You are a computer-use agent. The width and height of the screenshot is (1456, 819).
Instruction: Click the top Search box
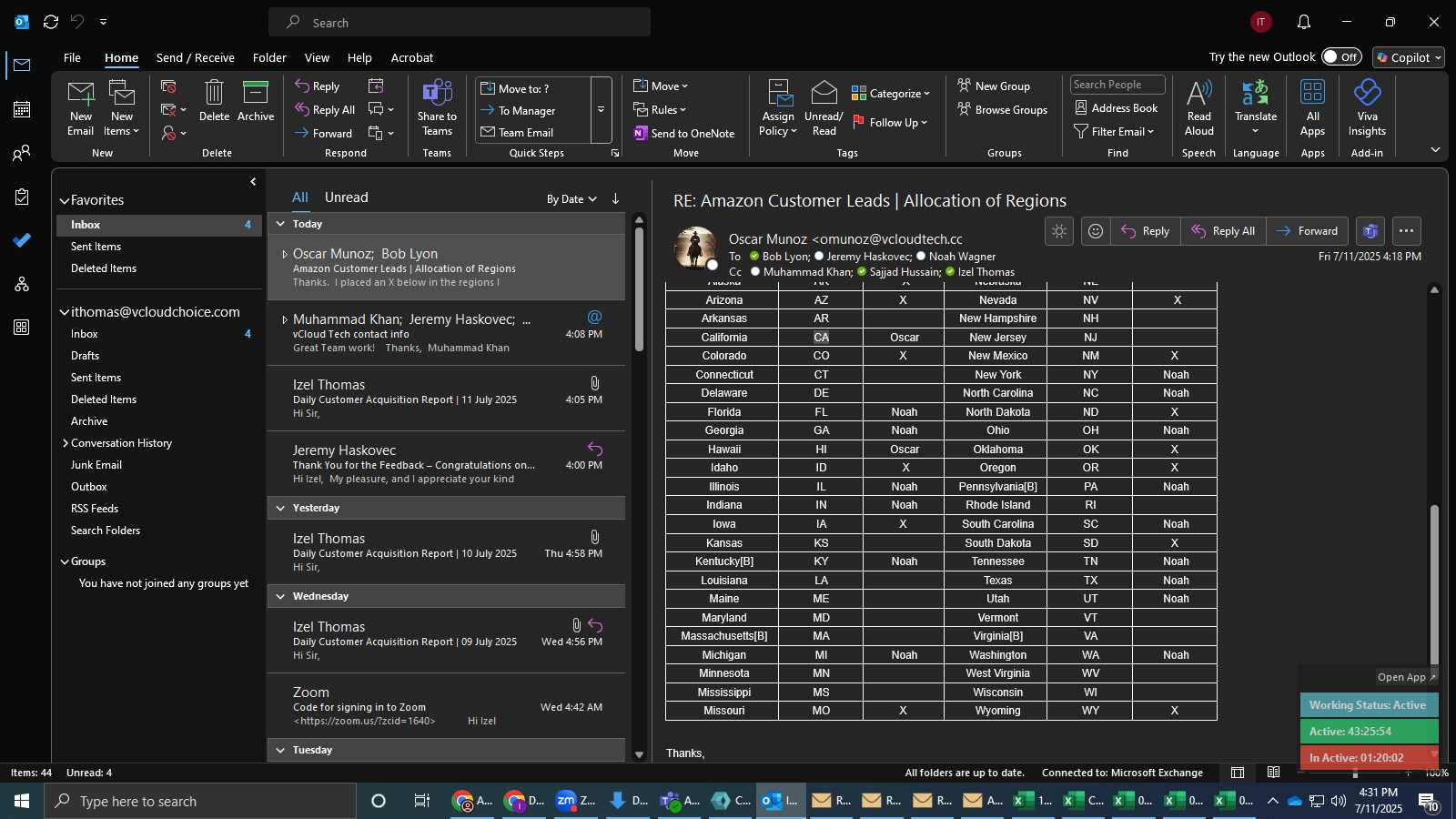coord(460,23)
